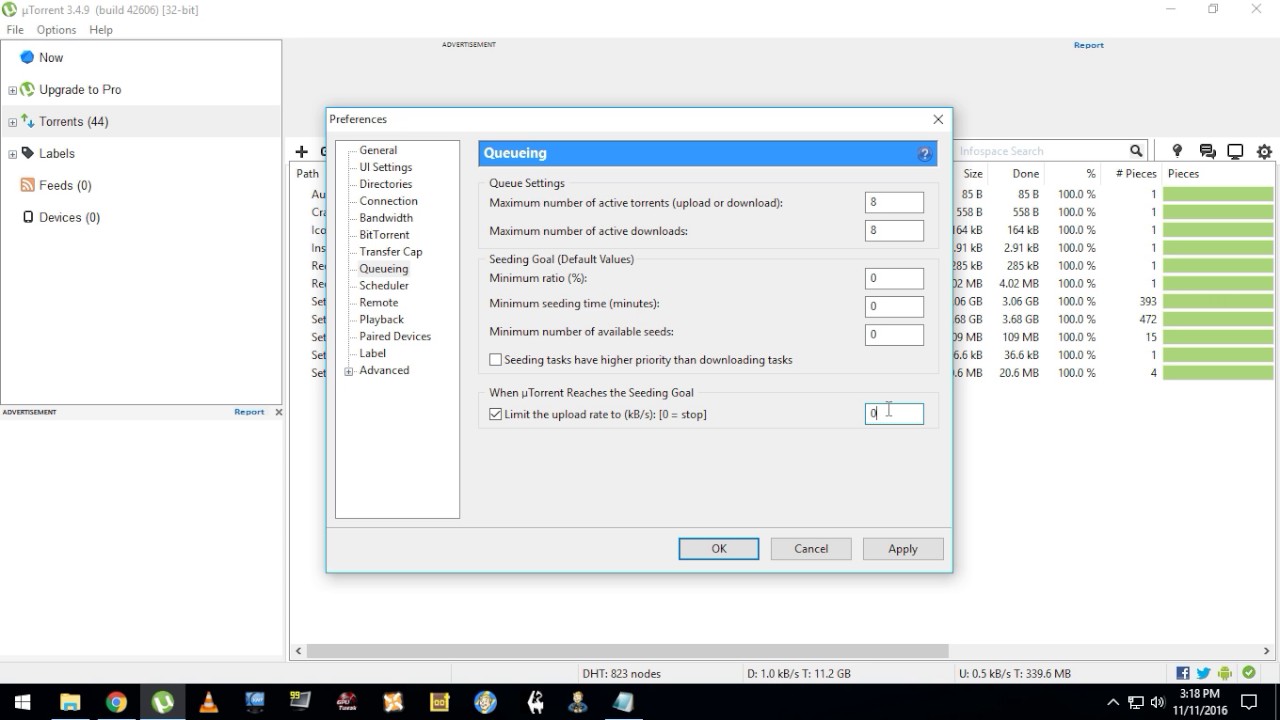Click the Infospace Search box
Image resolution: width=1280 pixels, height=720 pixels.
coord(1040,151)
